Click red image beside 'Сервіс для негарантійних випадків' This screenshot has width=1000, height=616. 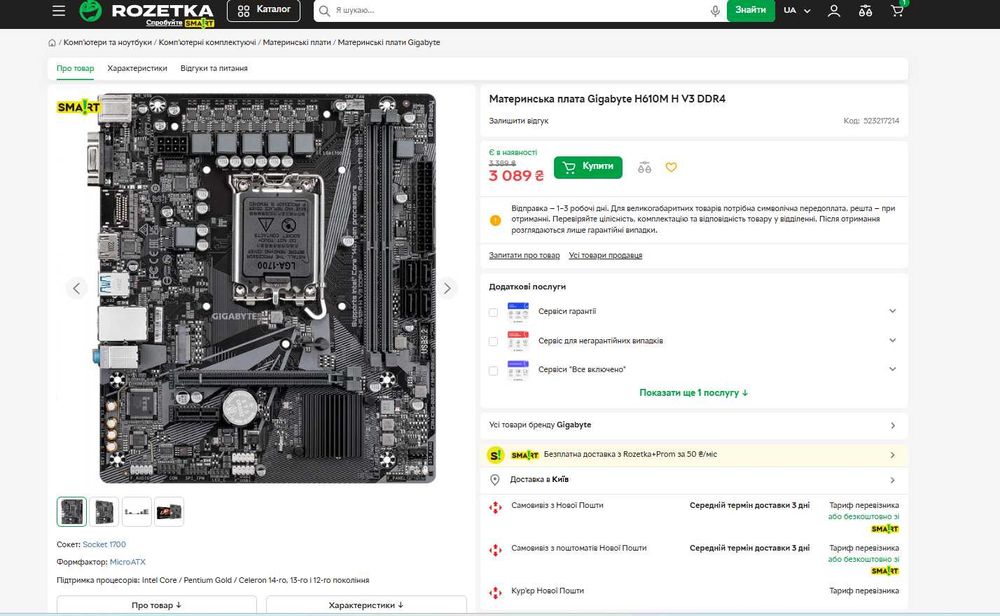click(x=518, y=341)
